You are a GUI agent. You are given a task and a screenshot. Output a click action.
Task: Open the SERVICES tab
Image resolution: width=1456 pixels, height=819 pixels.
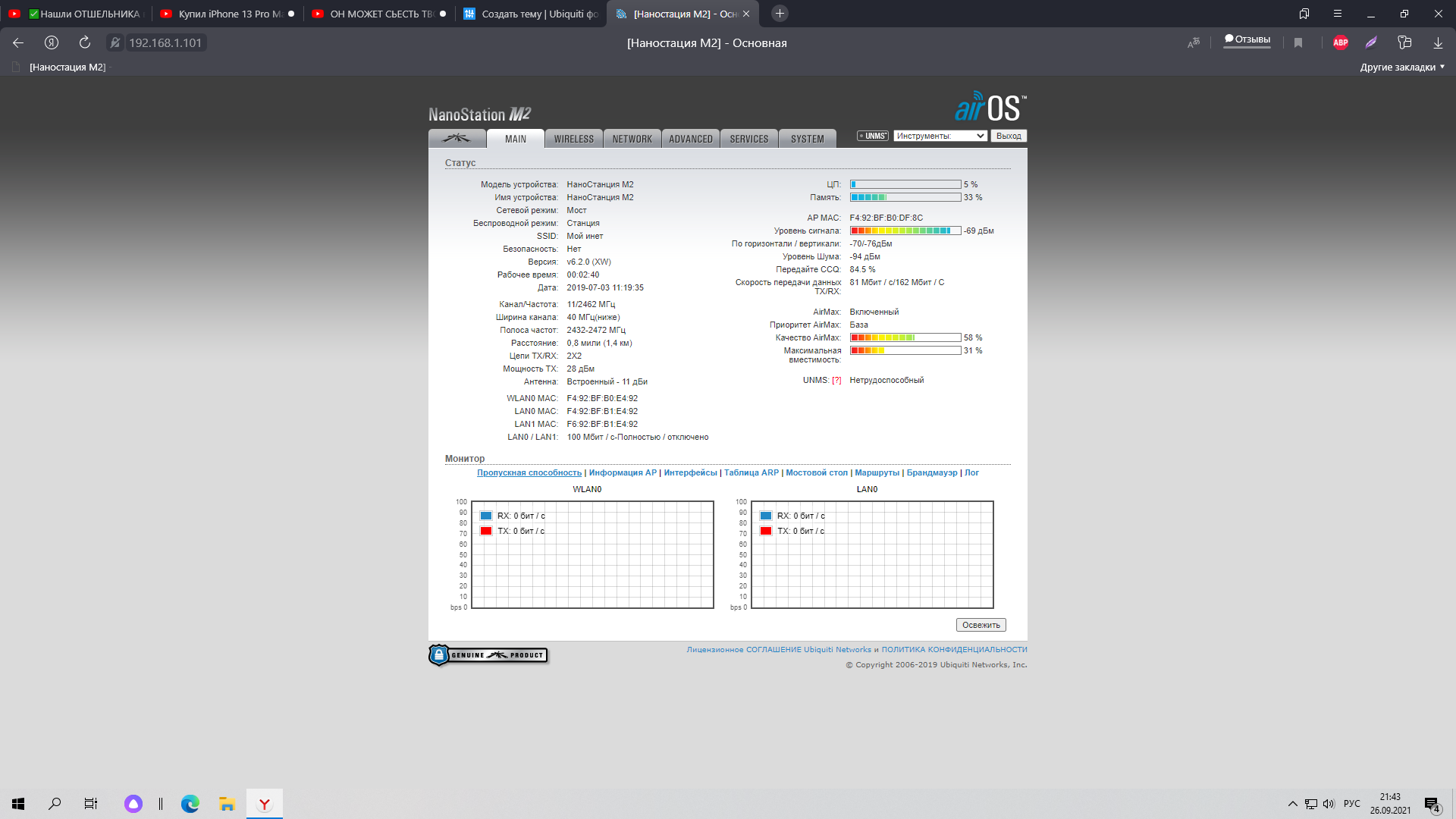coord(749,139)
